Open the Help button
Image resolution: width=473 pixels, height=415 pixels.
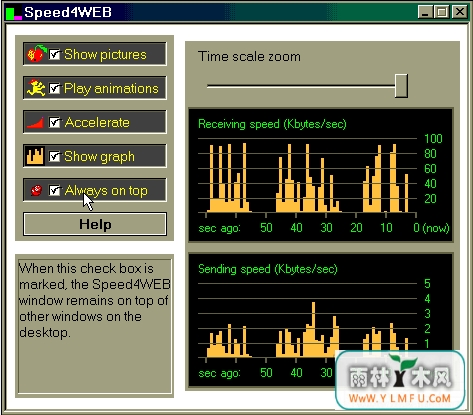(x=95, y=224)
